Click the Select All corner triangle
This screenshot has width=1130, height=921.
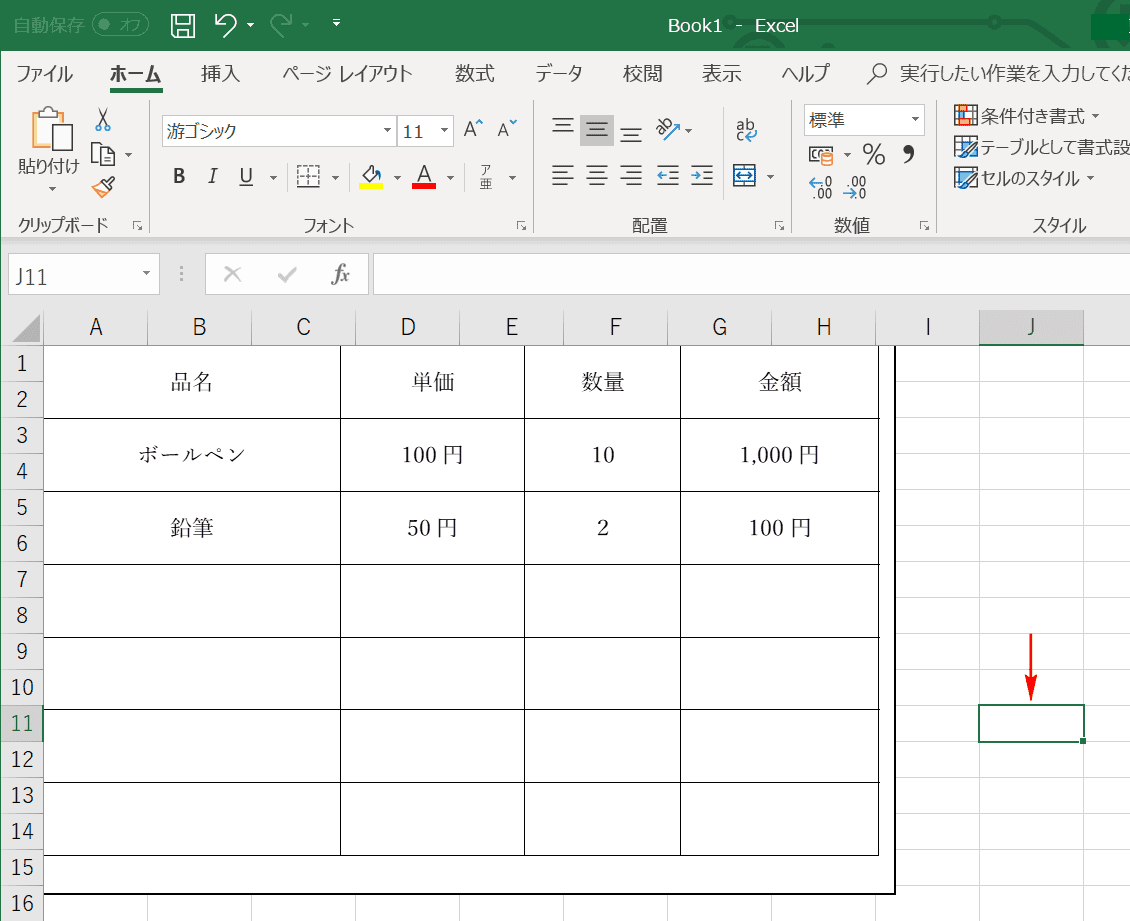[27, 329]
